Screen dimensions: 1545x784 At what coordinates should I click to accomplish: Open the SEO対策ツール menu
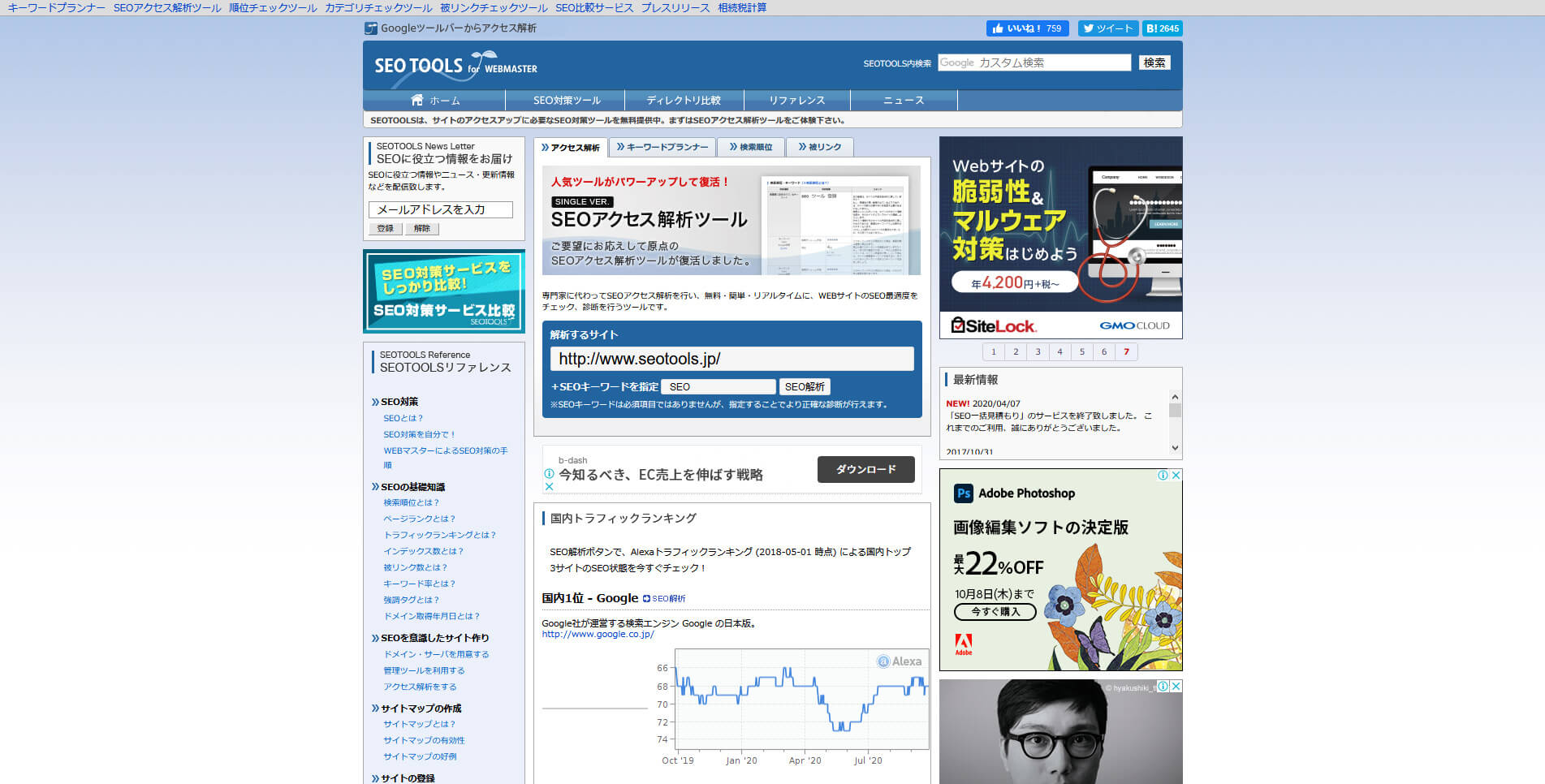[567, 101]
